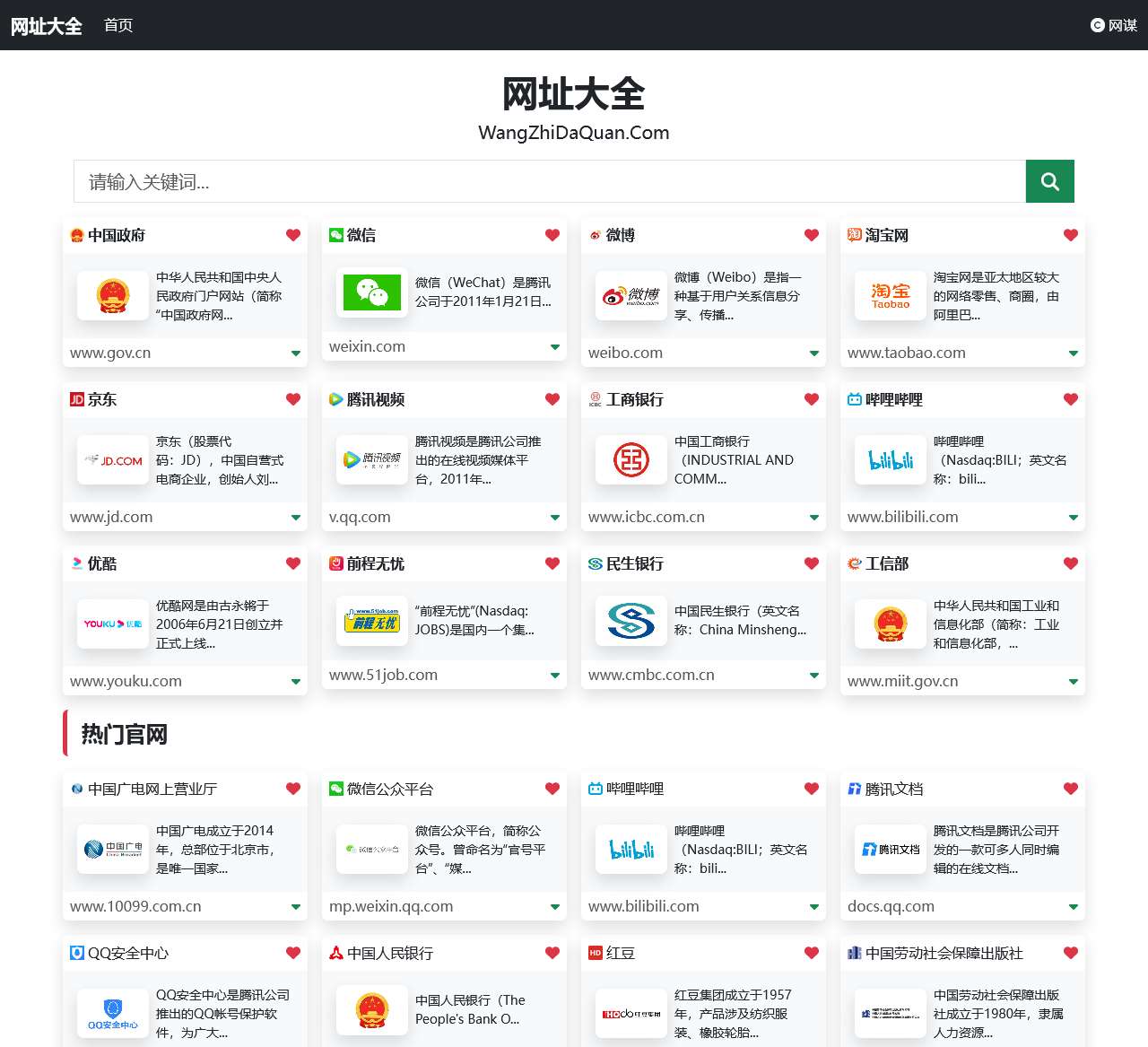Favorite the 中国政府 card with its heart
Screen dimensions: 1148x1047
tap(293, 235)
